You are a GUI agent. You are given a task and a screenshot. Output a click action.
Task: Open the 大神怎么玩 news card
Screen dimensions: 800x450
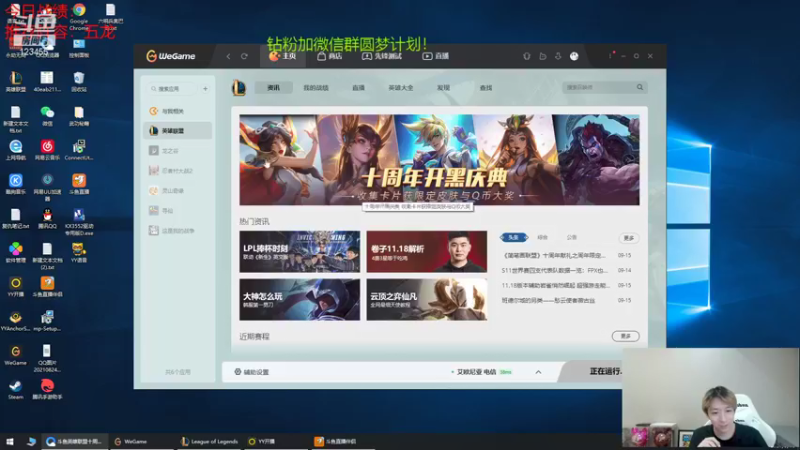(299, 299)
